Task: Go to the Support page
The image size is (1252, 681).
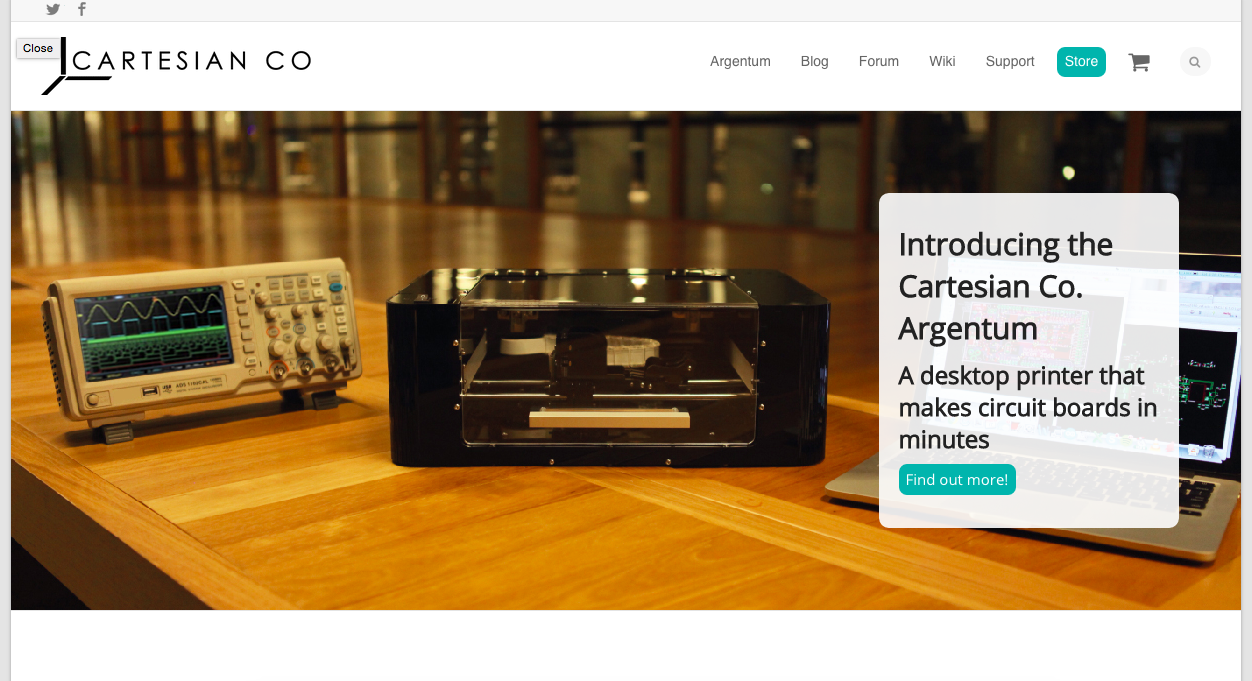Action: point(1010,61)
